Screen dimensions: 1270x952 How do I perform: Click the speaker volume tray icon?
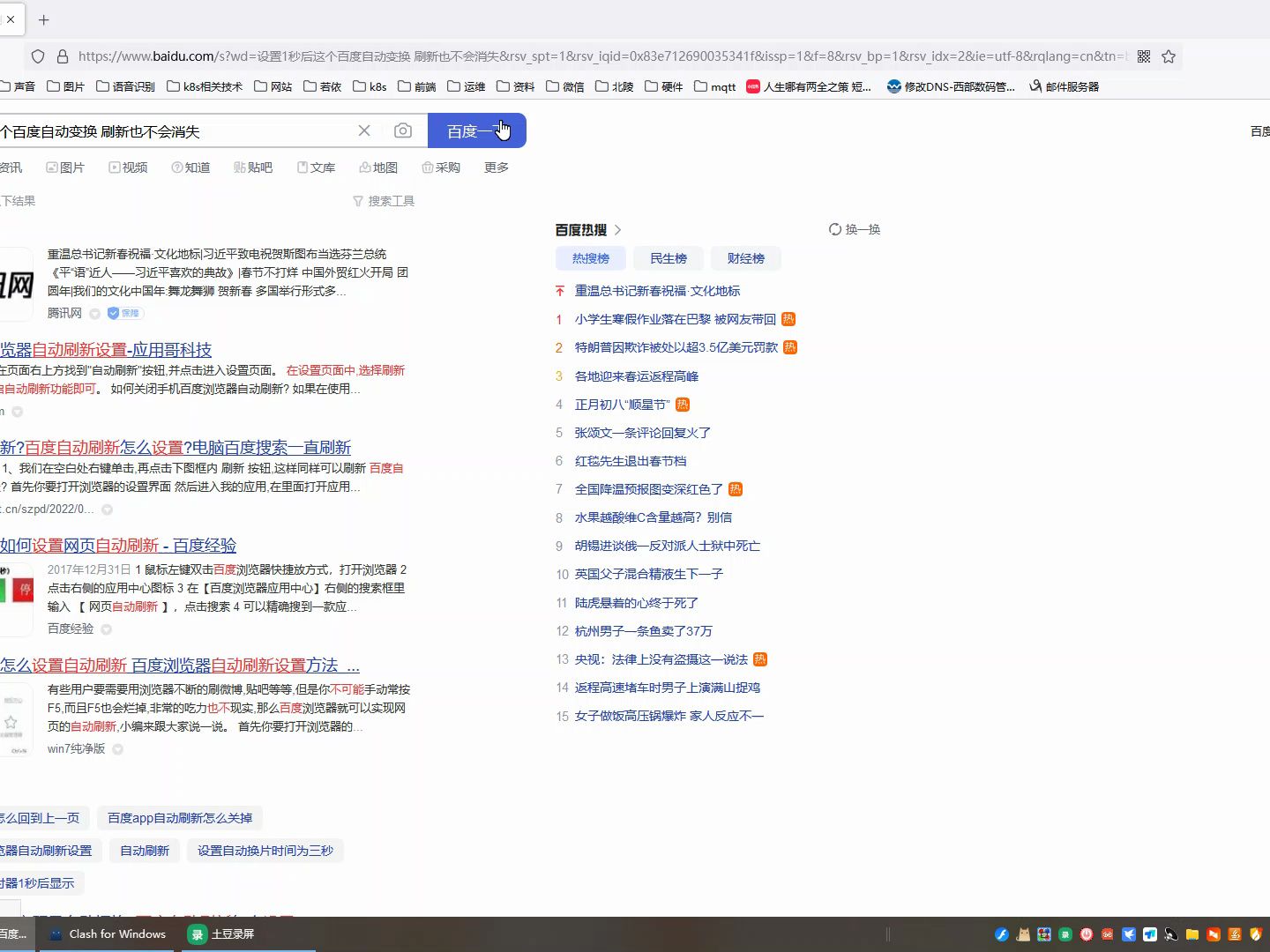1171,934
